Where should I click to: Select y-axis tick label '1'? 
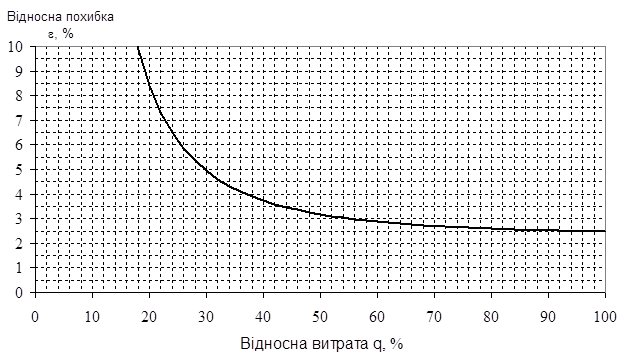(19, 268)
